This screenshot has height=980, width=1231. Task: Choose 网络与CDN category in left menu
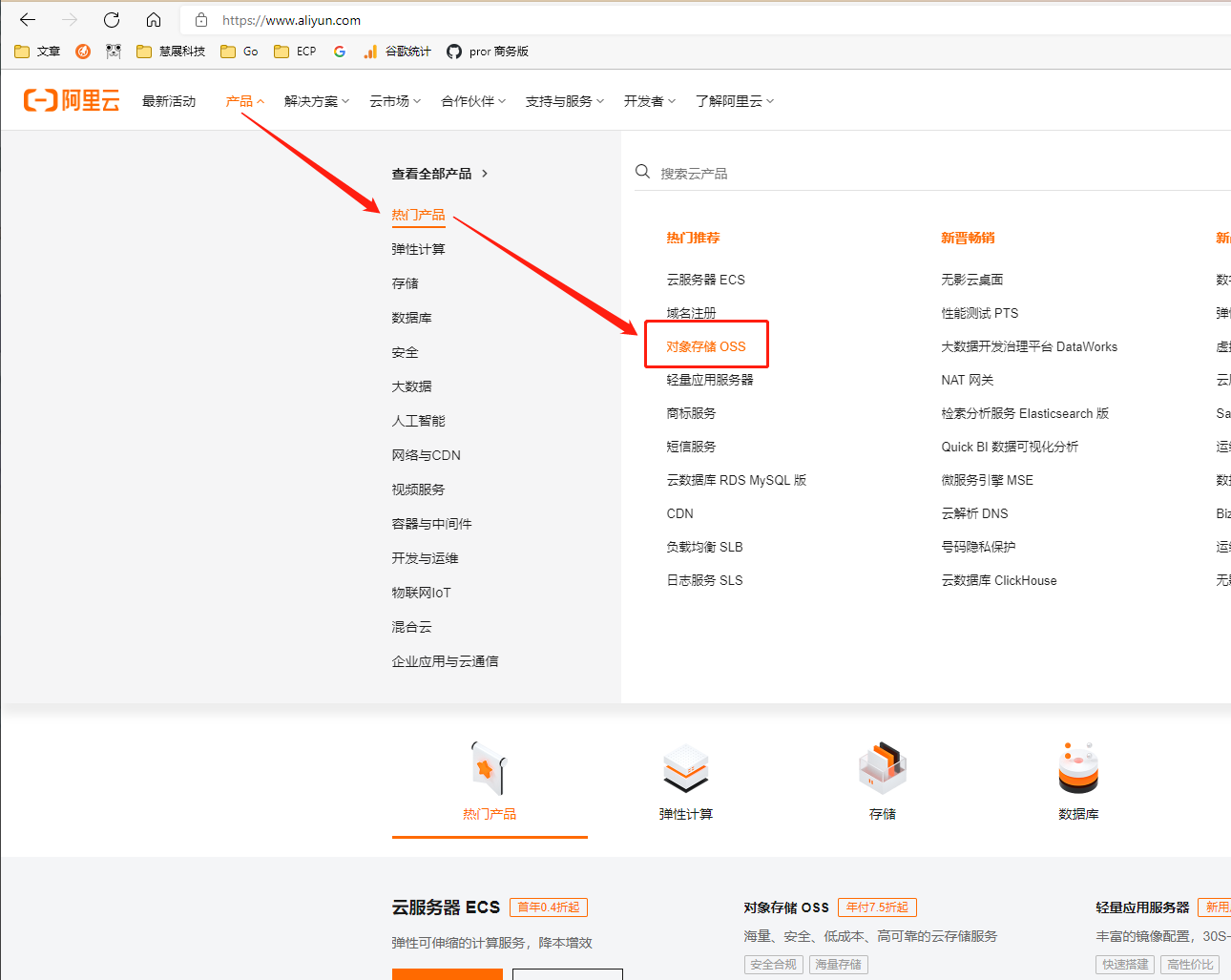coord(426,455)
